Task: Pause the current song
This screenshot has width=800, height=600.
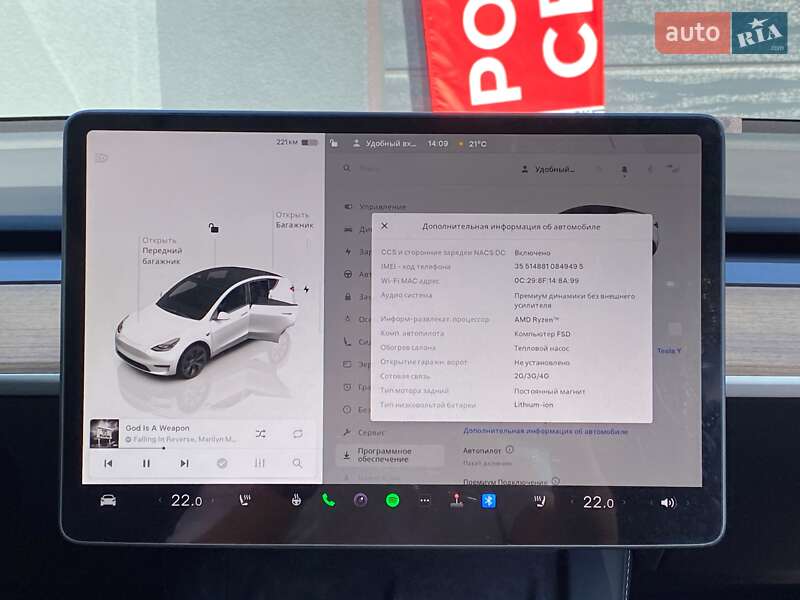Action: (x=146, y=463)
